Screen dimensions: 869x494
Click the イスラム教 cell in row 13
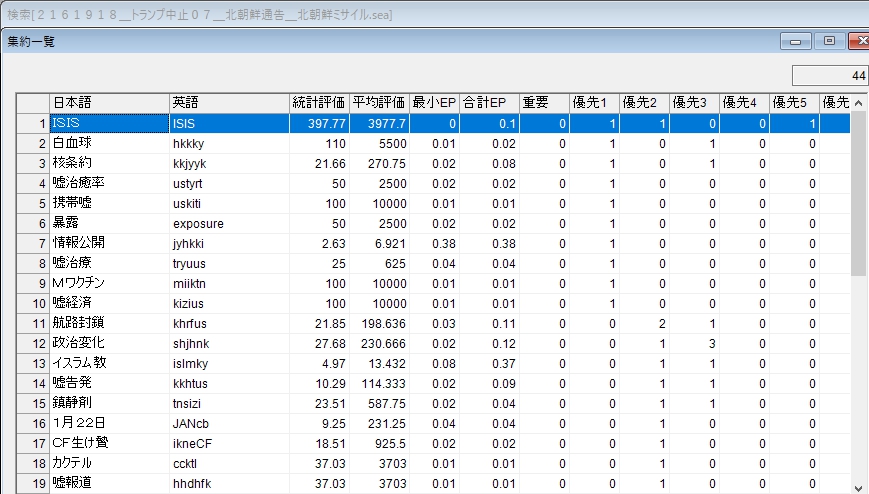coord(109,363)
